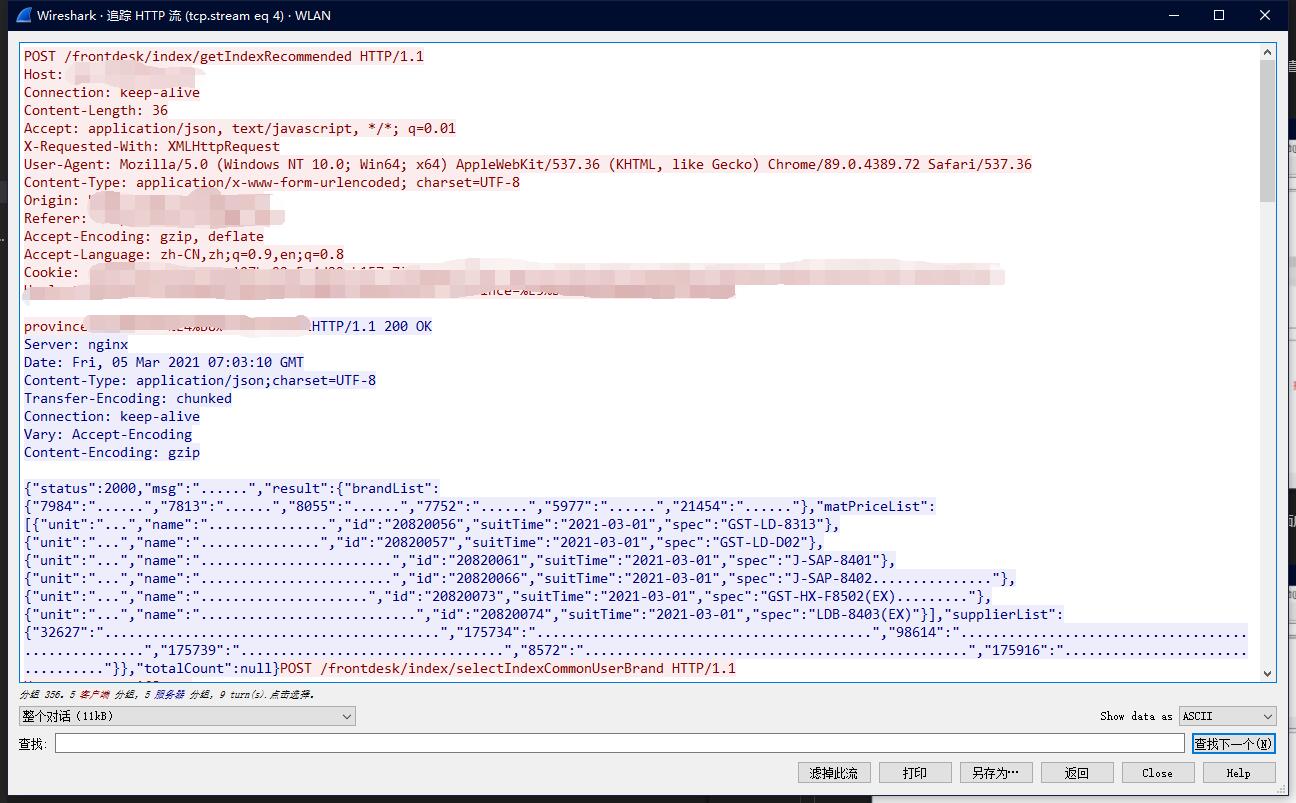The image size is (1296, 803).
Task: Click the Transfer-Encoding: chunked line
Action: tap(128, 398)
